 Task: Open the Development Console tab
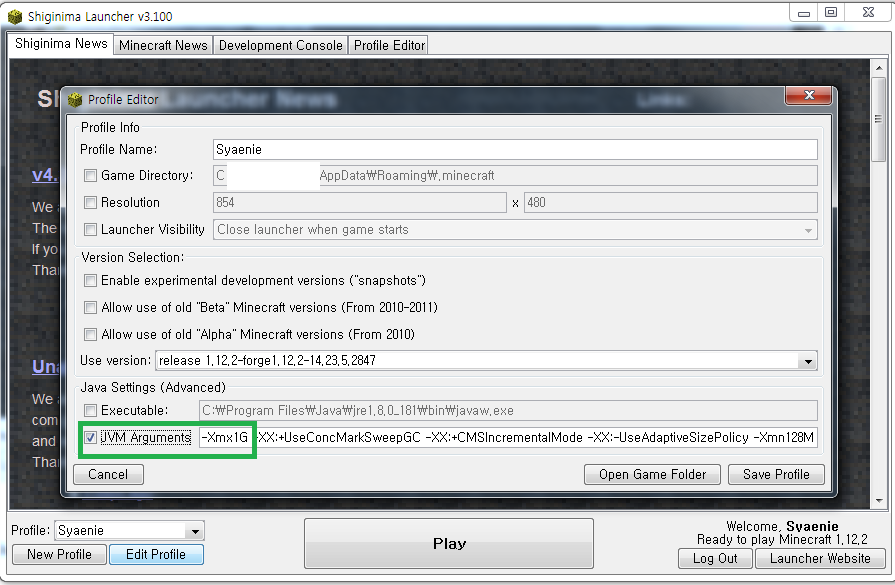point(280,46)
